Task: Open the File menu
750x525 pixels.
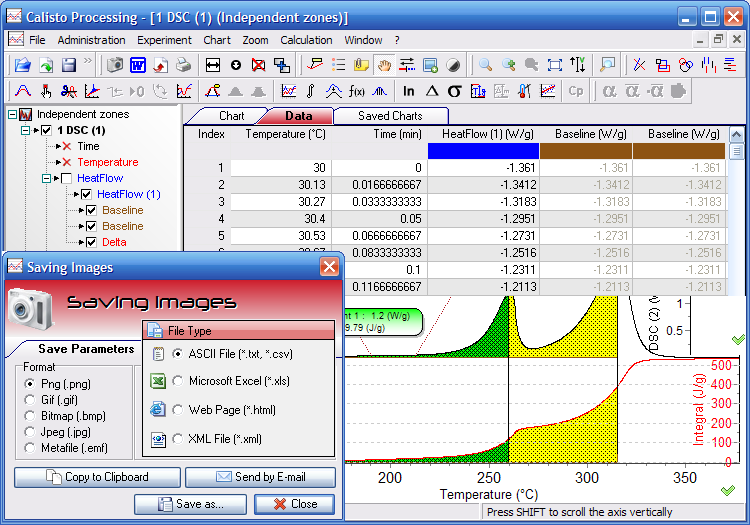Action: (37, 40)
